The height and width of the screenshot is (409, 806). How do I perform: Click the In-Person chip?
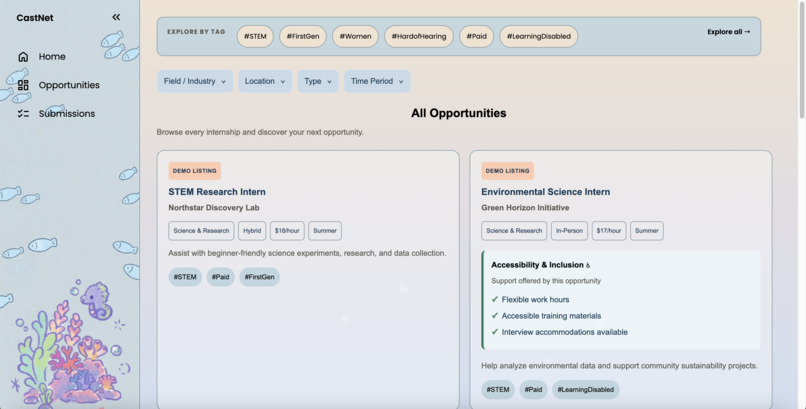click(569, 231)
